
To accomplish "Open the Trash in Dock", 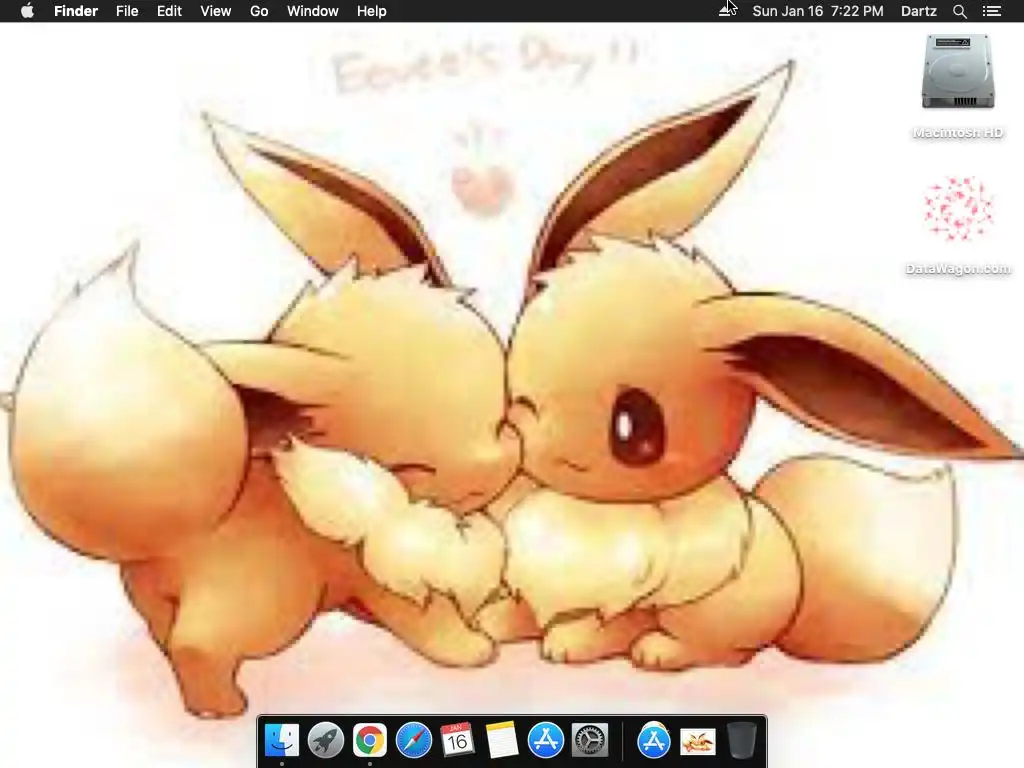I will click(x=742, y=740).
